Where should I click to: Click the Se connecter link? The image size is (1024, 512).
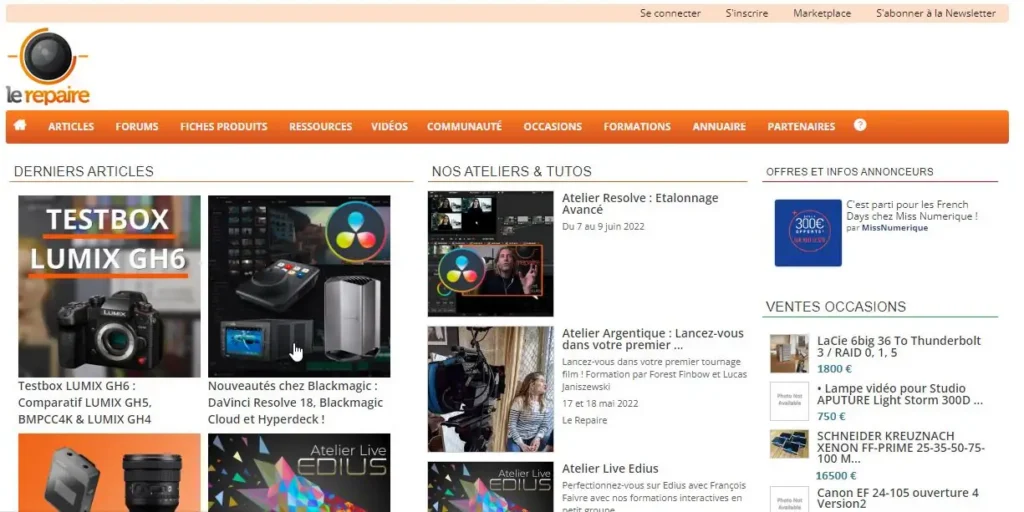tap(670, 13)
